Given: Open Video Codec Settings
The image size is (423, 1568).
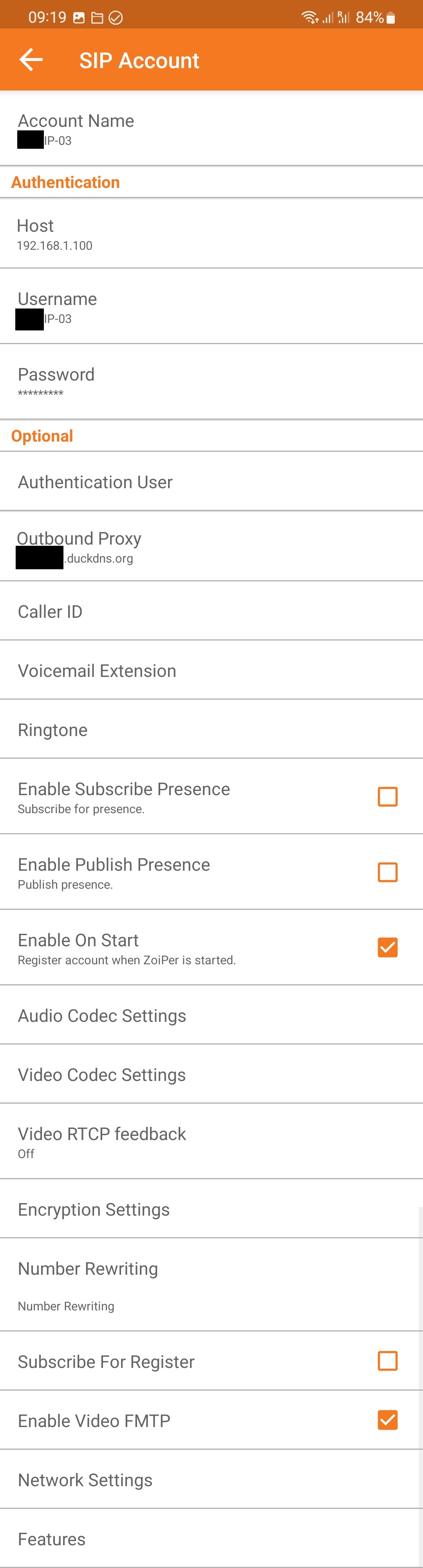Looking at the screenshot, I should (211, 1074).
